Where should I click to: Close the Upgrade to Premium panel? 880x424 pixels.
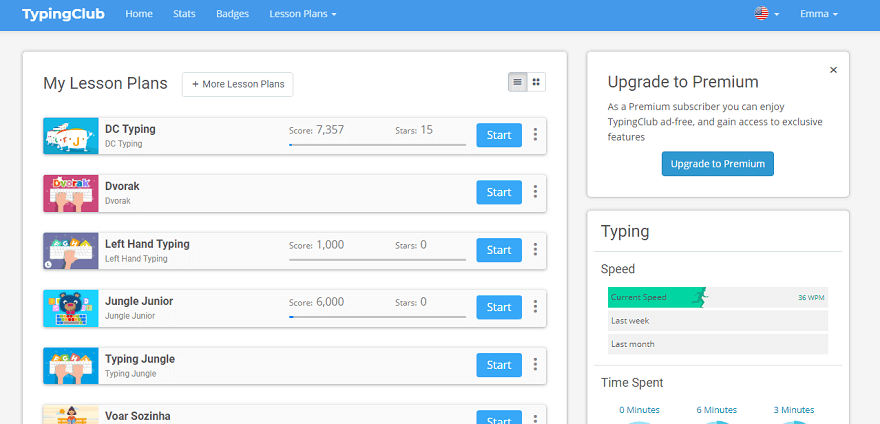pyautogui.click(x=833, y=70)
